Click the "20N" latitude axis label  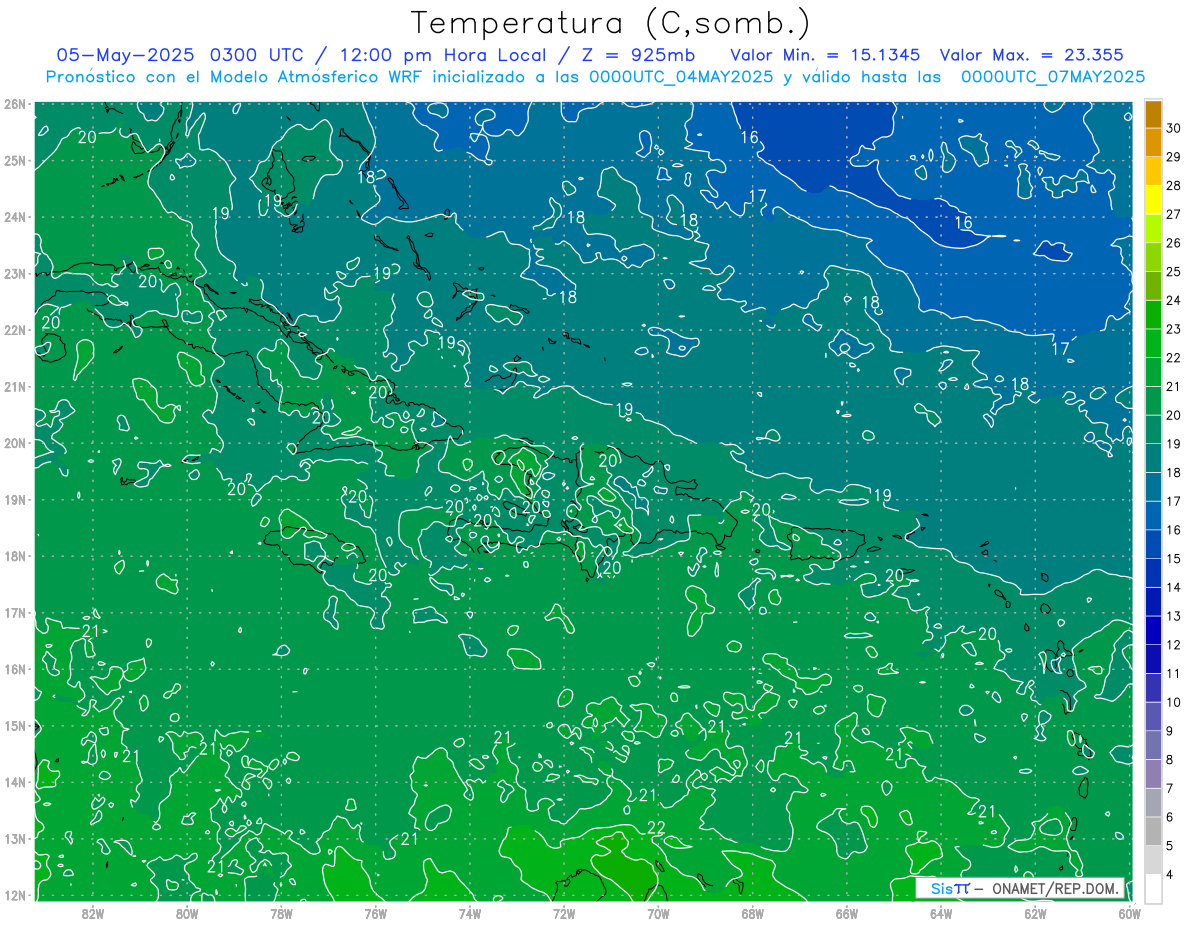tap(15, 443)
